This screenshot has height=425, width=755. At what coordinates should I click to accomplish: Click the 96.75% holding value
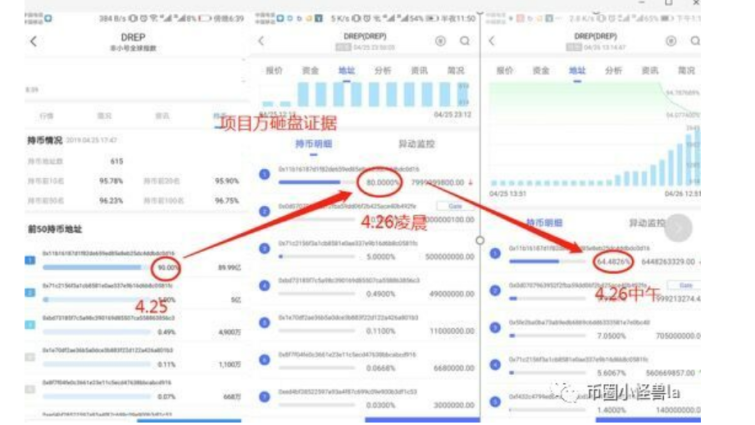point(227,201)
